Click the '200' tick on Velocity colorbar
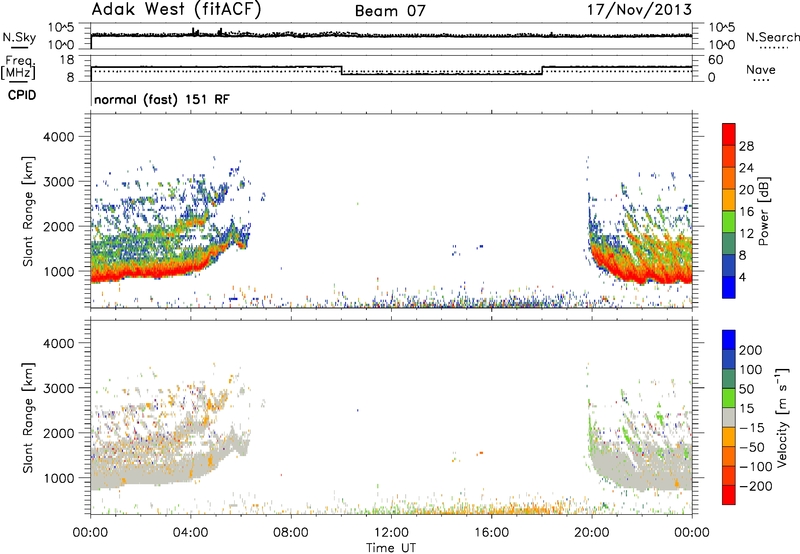The width and height of the screenshot is (800, 554). coord(751,350)
